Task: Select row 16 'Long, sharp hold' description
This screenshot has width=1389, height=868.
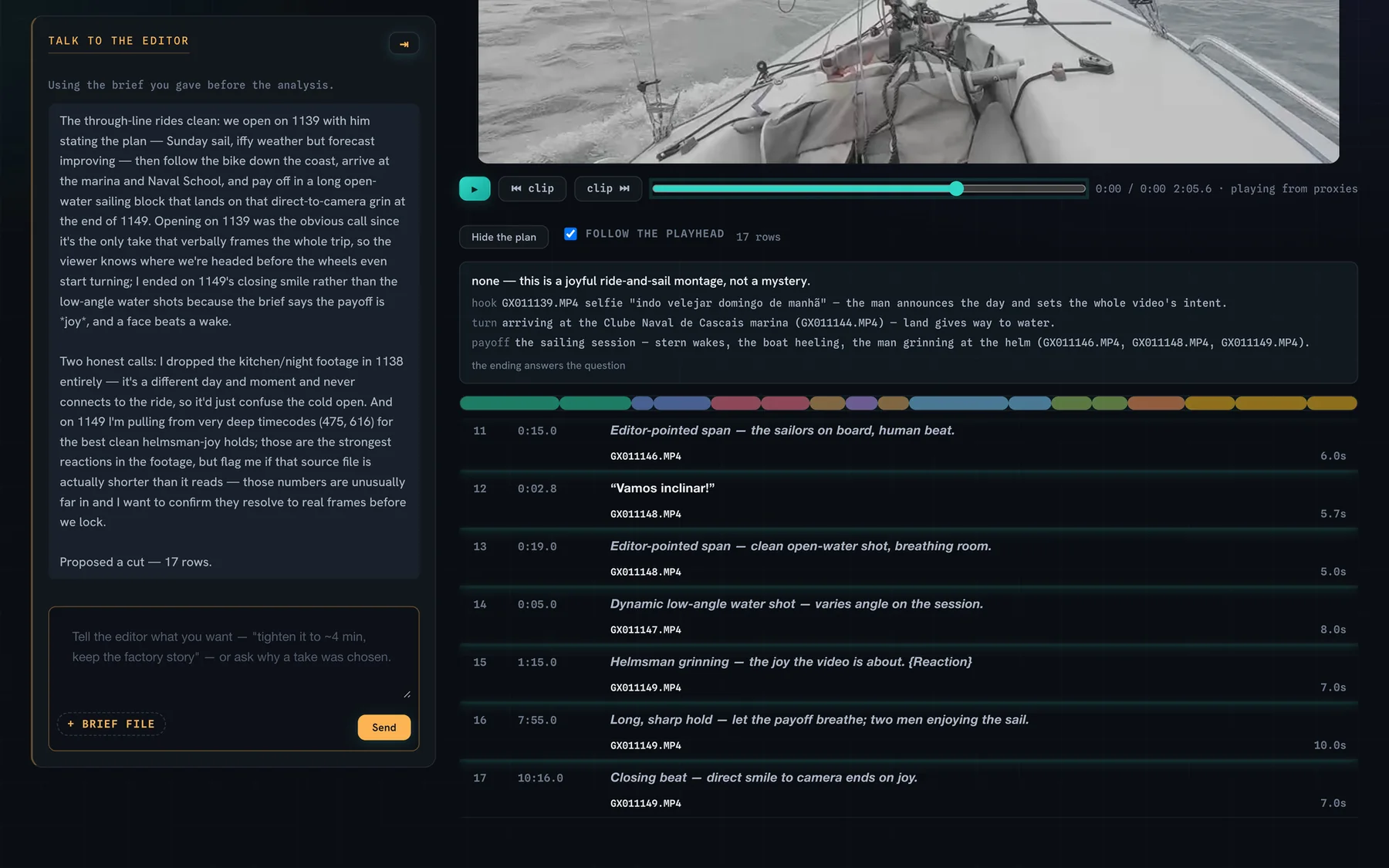Action: (x=820, y=720)
